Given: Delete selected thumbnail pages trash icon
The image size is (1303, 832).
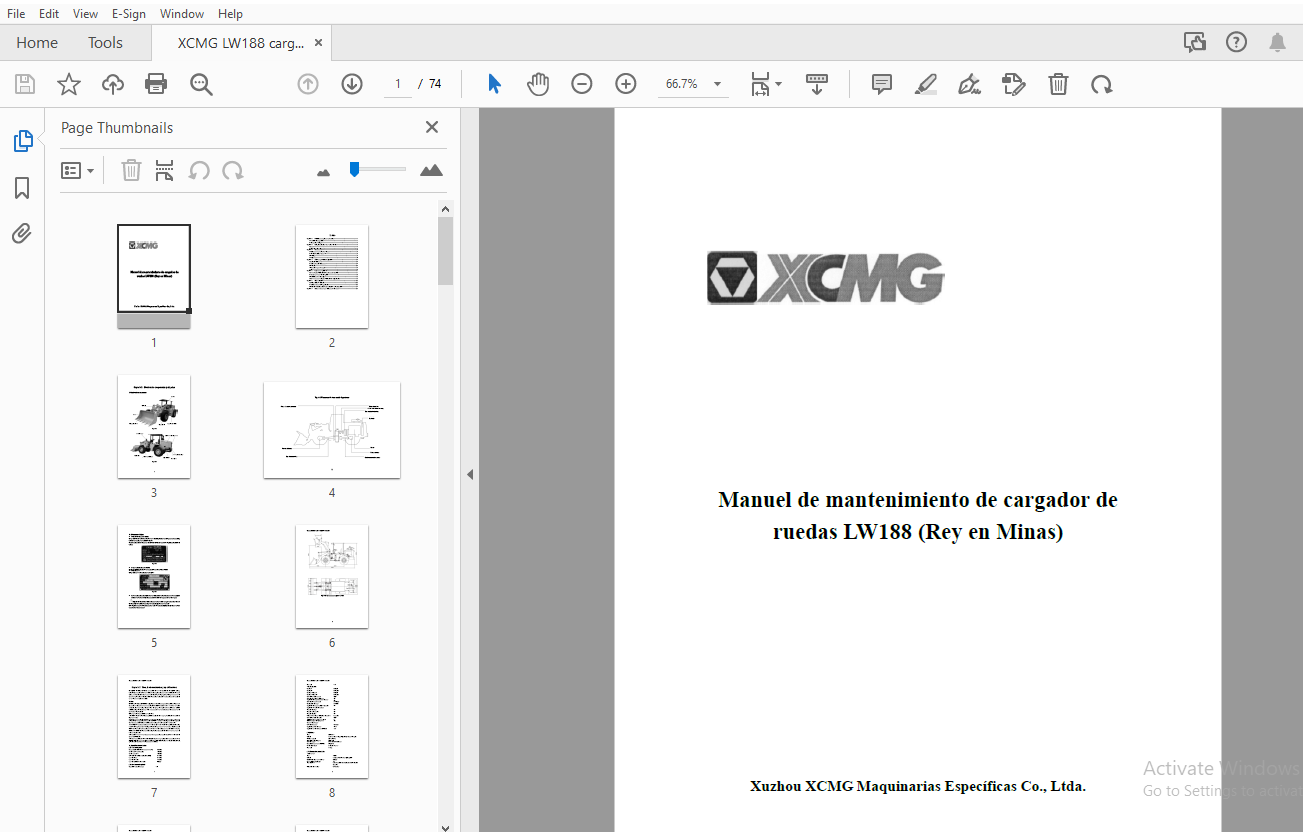Looking at the screenshot, I should (131, 171).
